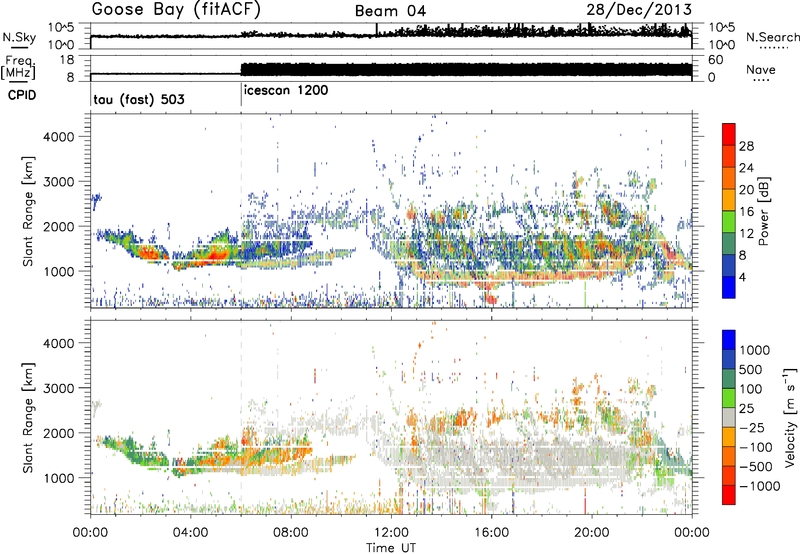Viewport: 800px width, 554px height.
Task: Click the '1000' tick on Velocity color bar
Action: (x=755, y=350)
